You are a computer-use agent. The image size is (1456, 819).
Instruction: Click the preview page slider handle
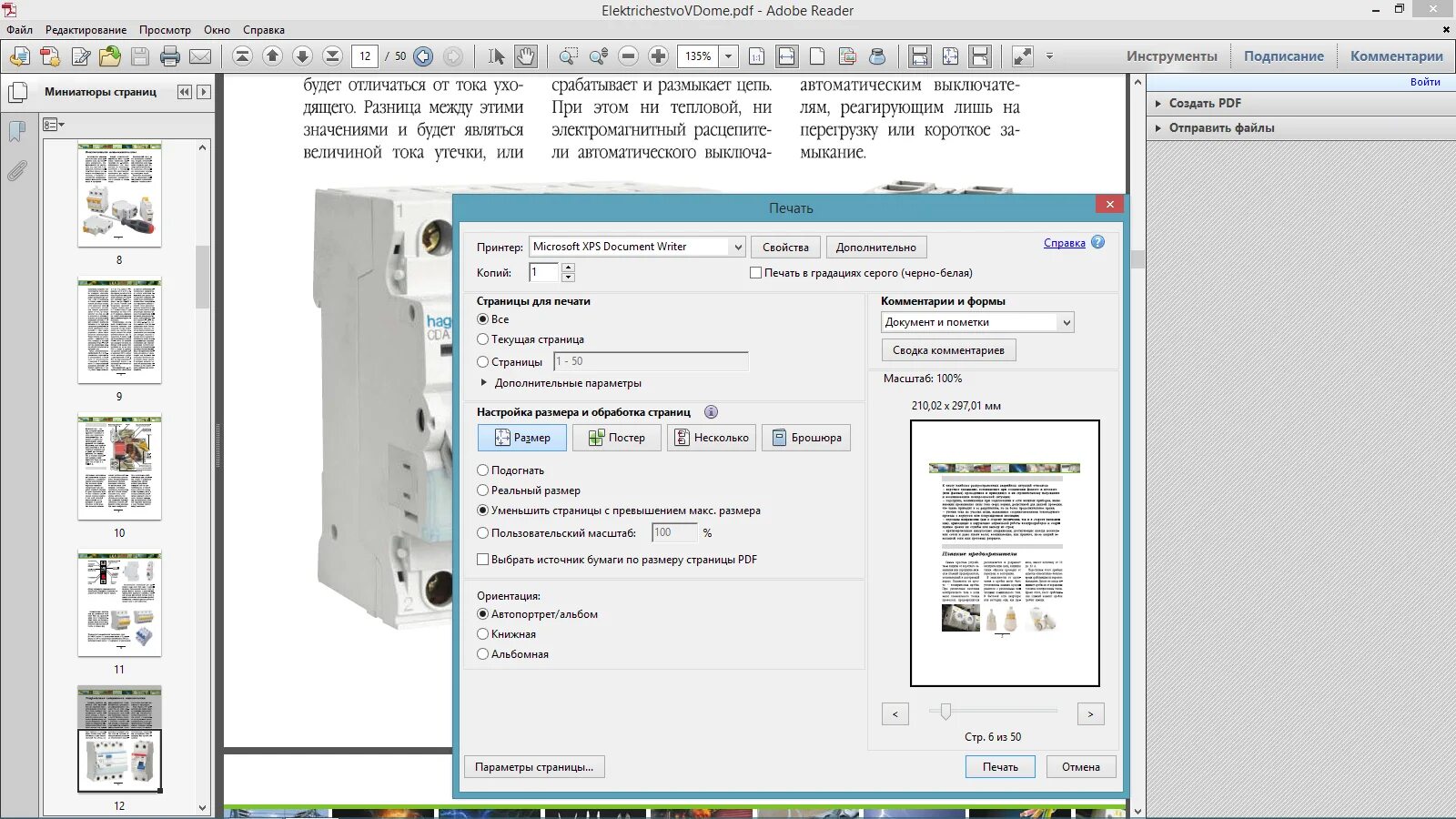click(x=945, y=712)
